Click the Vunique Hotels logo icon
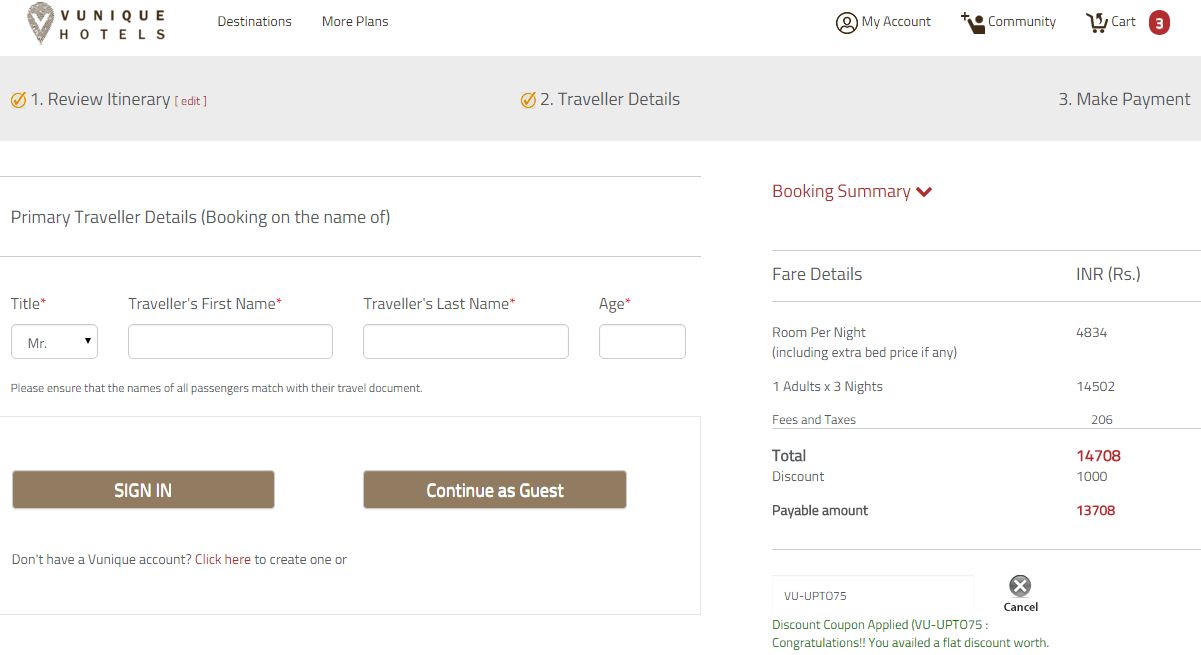This screenshot has width=1201, height=655. point(41,22)
